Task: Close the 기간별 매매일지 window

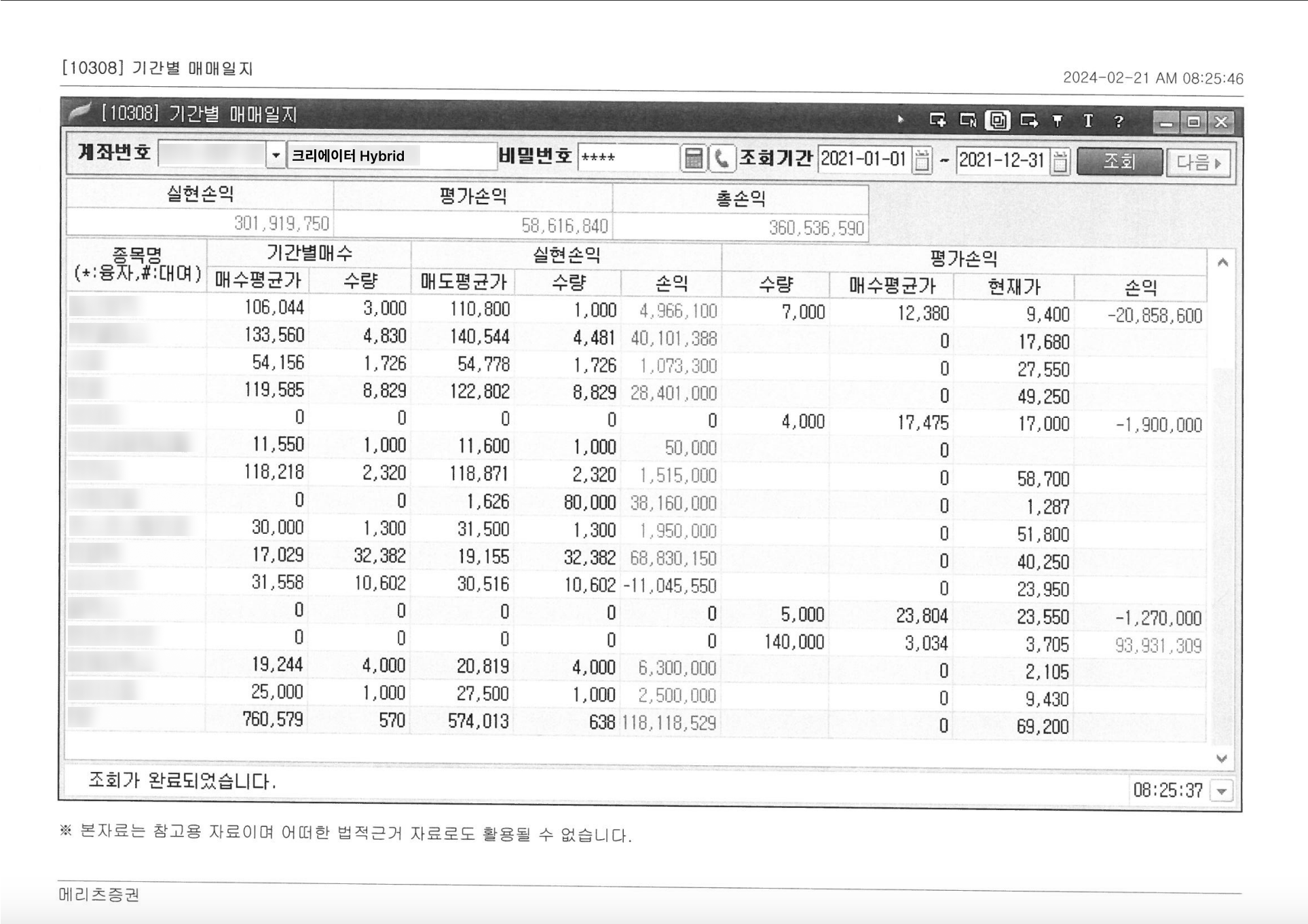Action: [x=1221, y=122]
